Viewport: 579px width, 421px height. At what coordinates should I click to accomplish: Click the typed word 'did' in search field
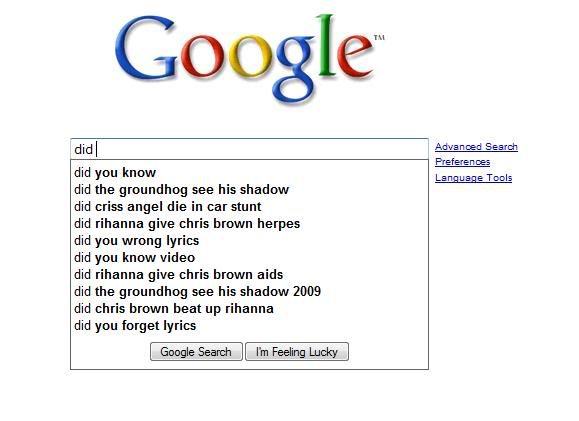83,149
